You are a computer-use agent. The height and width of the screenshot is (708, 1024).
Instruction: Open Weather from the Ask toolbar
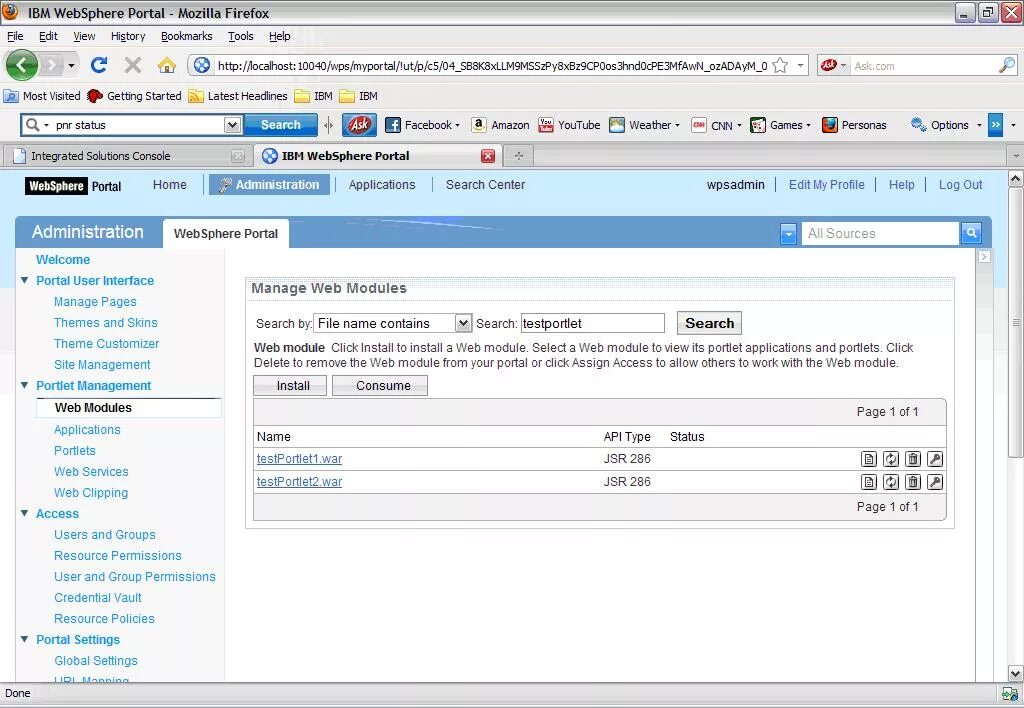pyautogui.click(x=644, y=125)
